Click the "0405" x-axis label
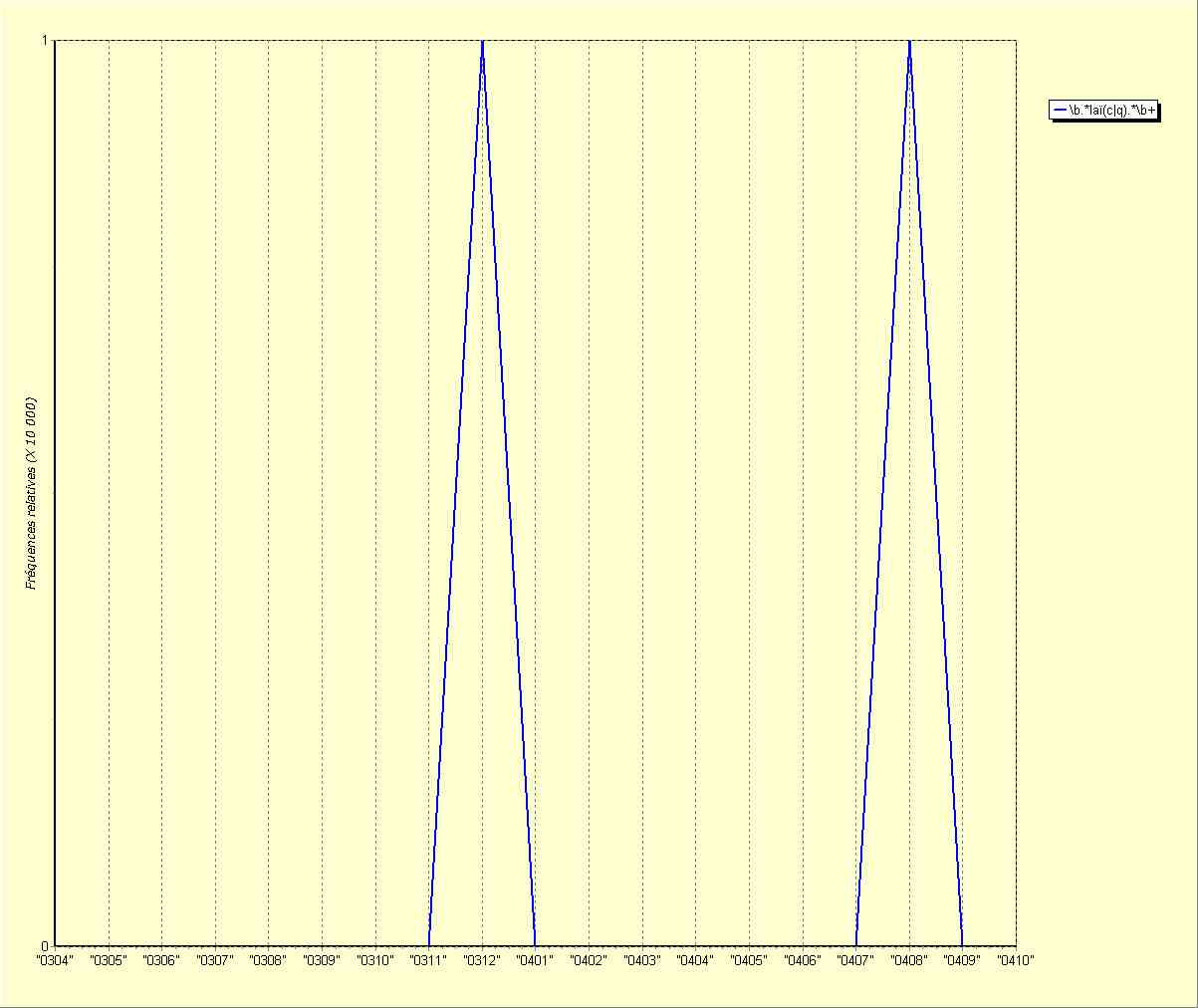Viewport: 1198px width, 1008px height. [x=749, y=961]
